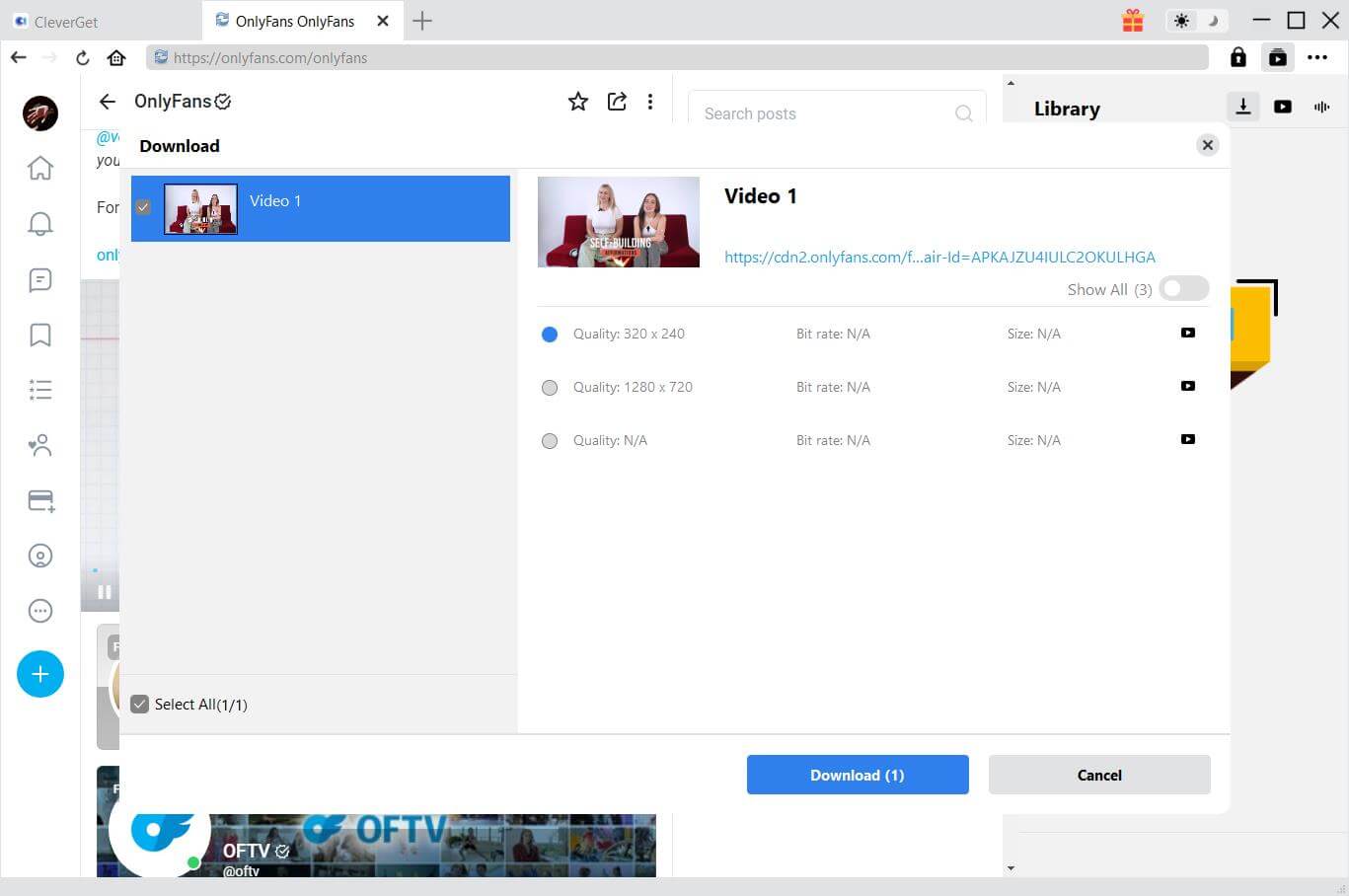Click the Download (1) button
Screen dimensions: 1349x896
tap(857, 775)
